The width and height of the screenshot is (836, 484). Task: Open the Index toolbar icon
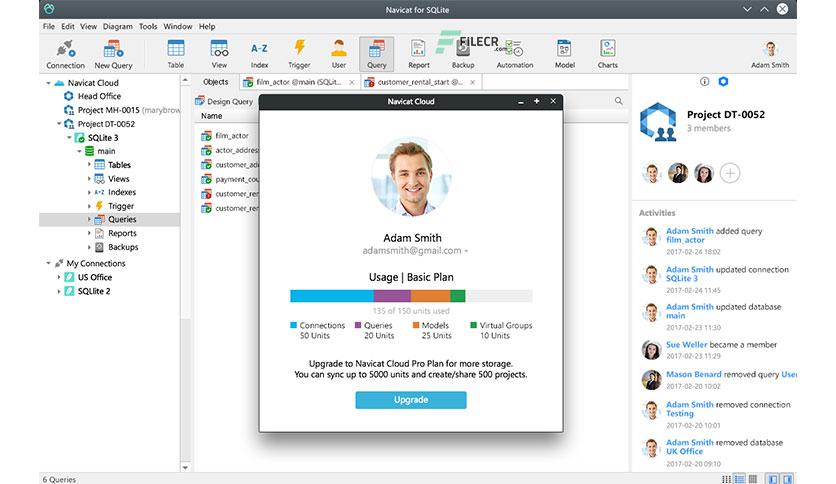(259, 54)
